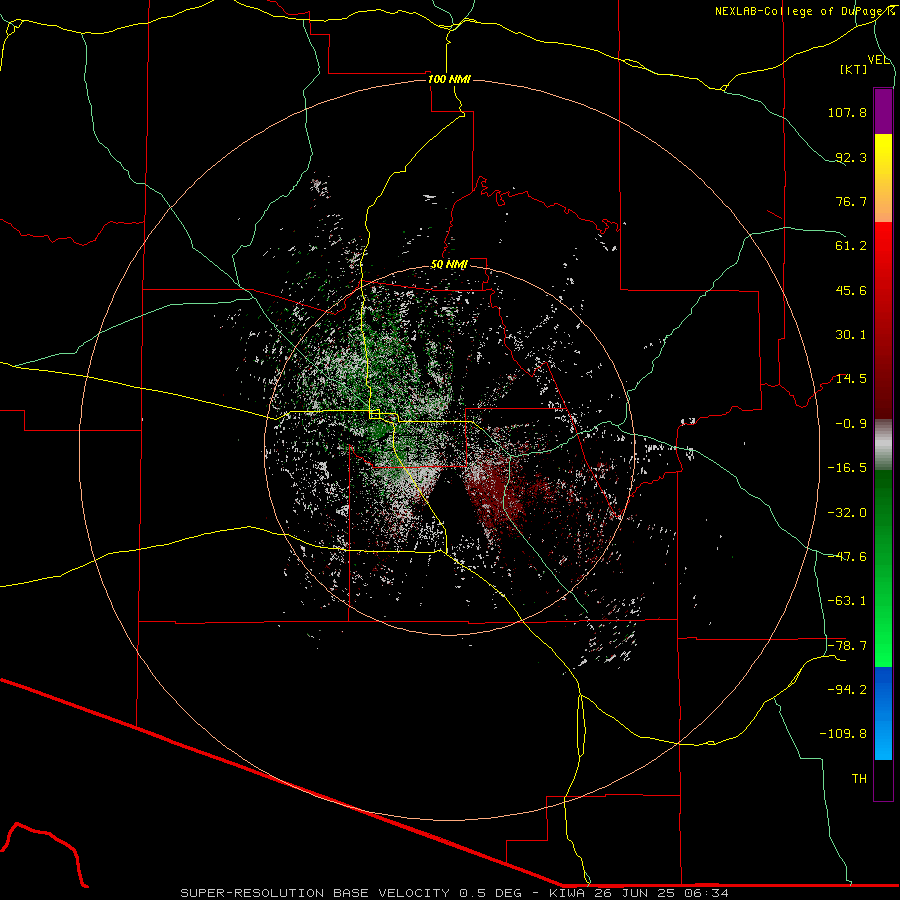Select the -109.8 velocity scale label

(x=843, y=734)
